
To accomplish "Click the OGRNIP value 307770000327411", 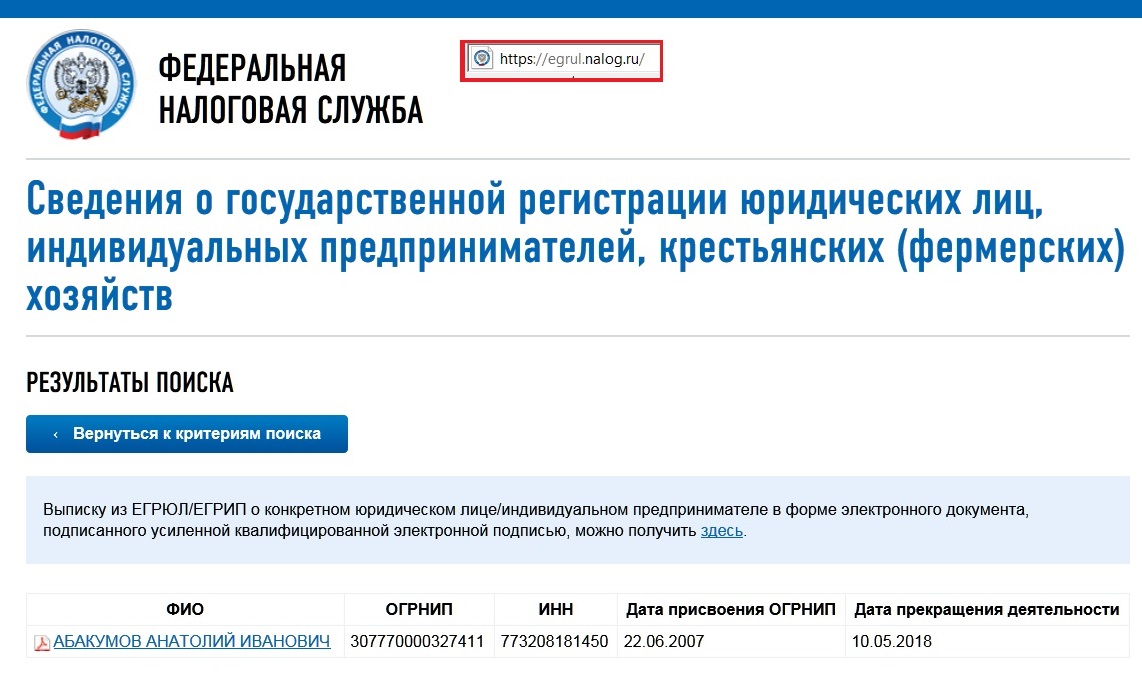I will pyautogui.click(x=417, y=642).
